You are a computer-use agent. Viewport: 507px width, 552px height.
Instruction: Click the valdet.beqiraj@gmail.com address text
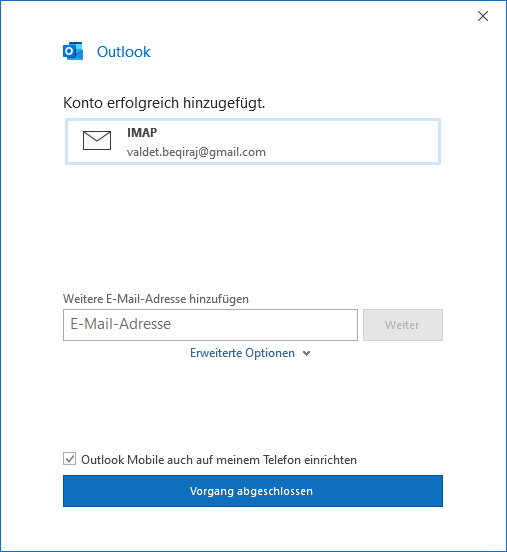(196, 152)
